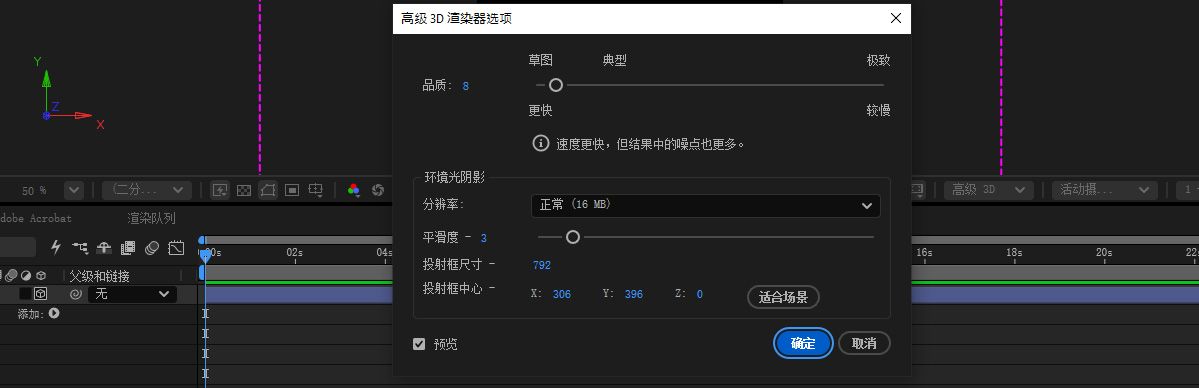Click the 取消 button

click(864, 344)
